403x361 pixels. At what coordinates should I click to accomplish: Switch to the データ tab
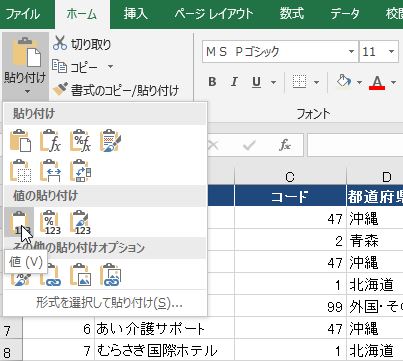(345, 14)
